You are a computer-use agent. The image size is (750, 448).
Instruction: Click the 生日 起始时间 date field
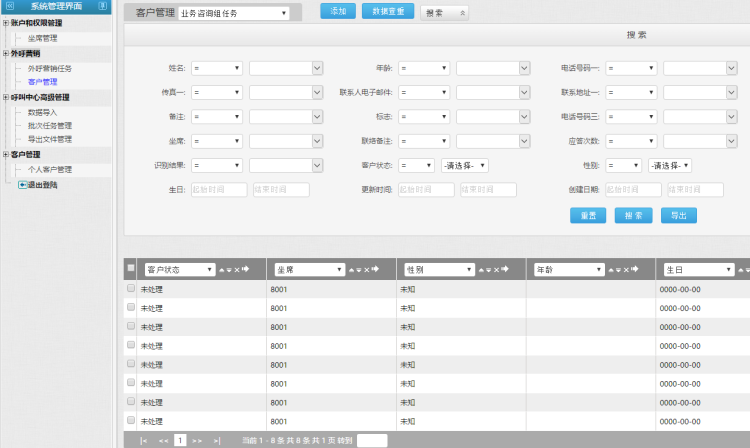(218, 189)
